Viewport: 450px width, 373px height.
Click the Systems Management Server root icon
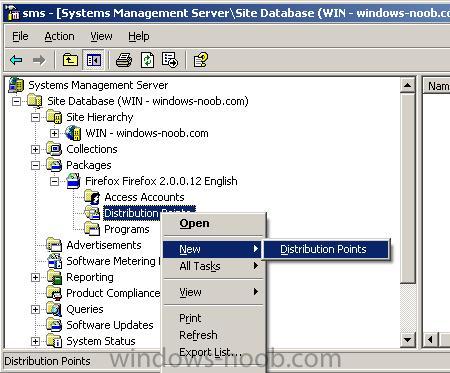pyautogui.click(x=16, y=85)
